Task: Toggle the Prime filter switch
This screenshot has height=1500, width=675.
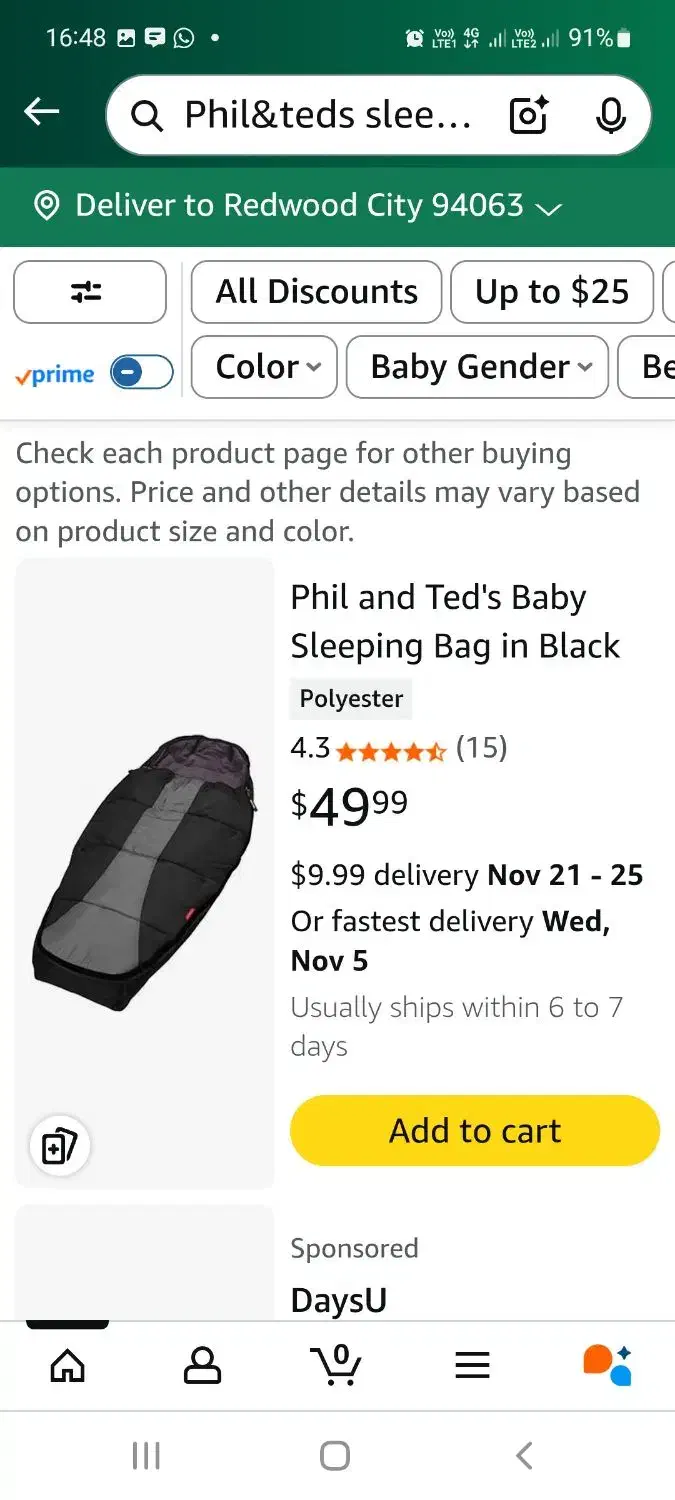Action: [x=141, y=373]
